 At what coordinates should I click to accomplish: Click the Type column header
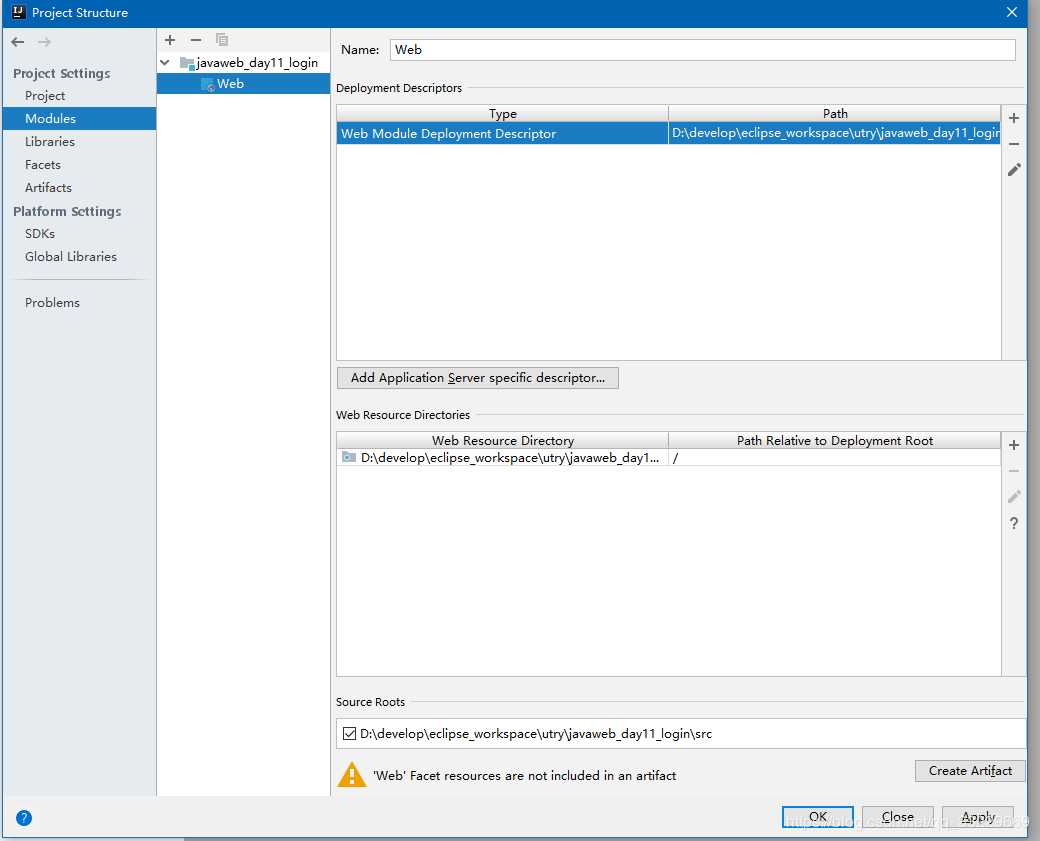click(x=502, y=113)
